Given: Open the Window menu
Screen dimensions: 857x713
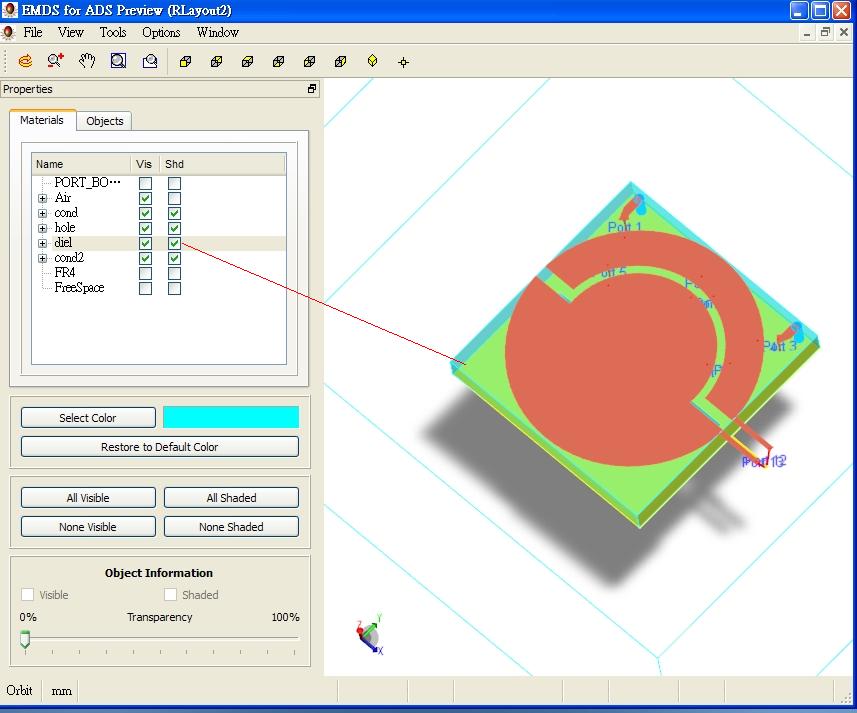Looking at the screenshot, I should click(218, 32).
